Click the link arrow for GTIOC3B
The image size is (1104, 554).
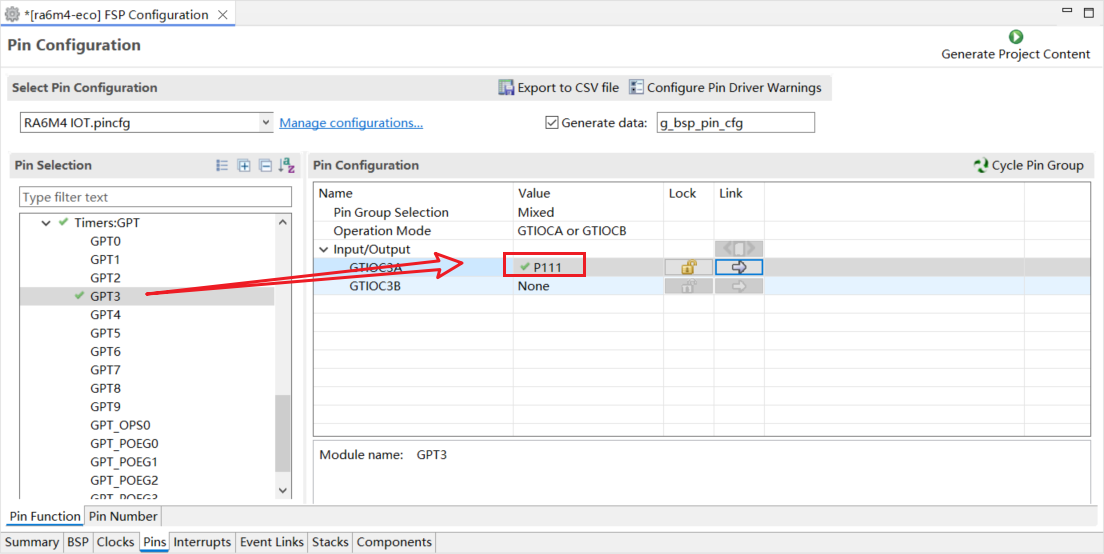click(739, 286)
